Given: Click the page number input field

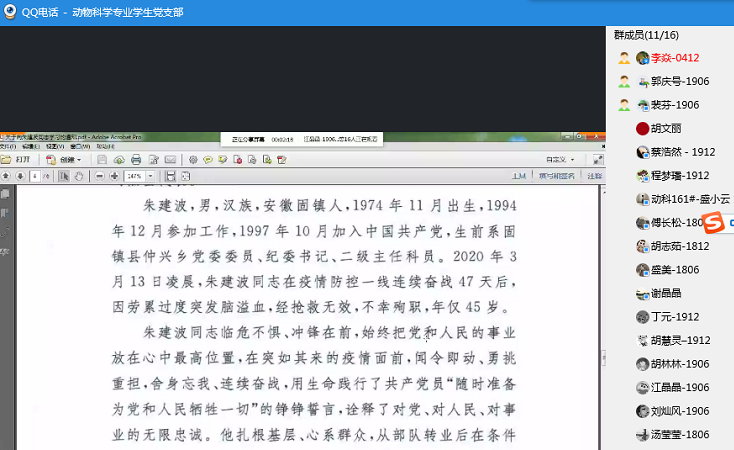Looking at the screenshot, I should coord(35,176).
